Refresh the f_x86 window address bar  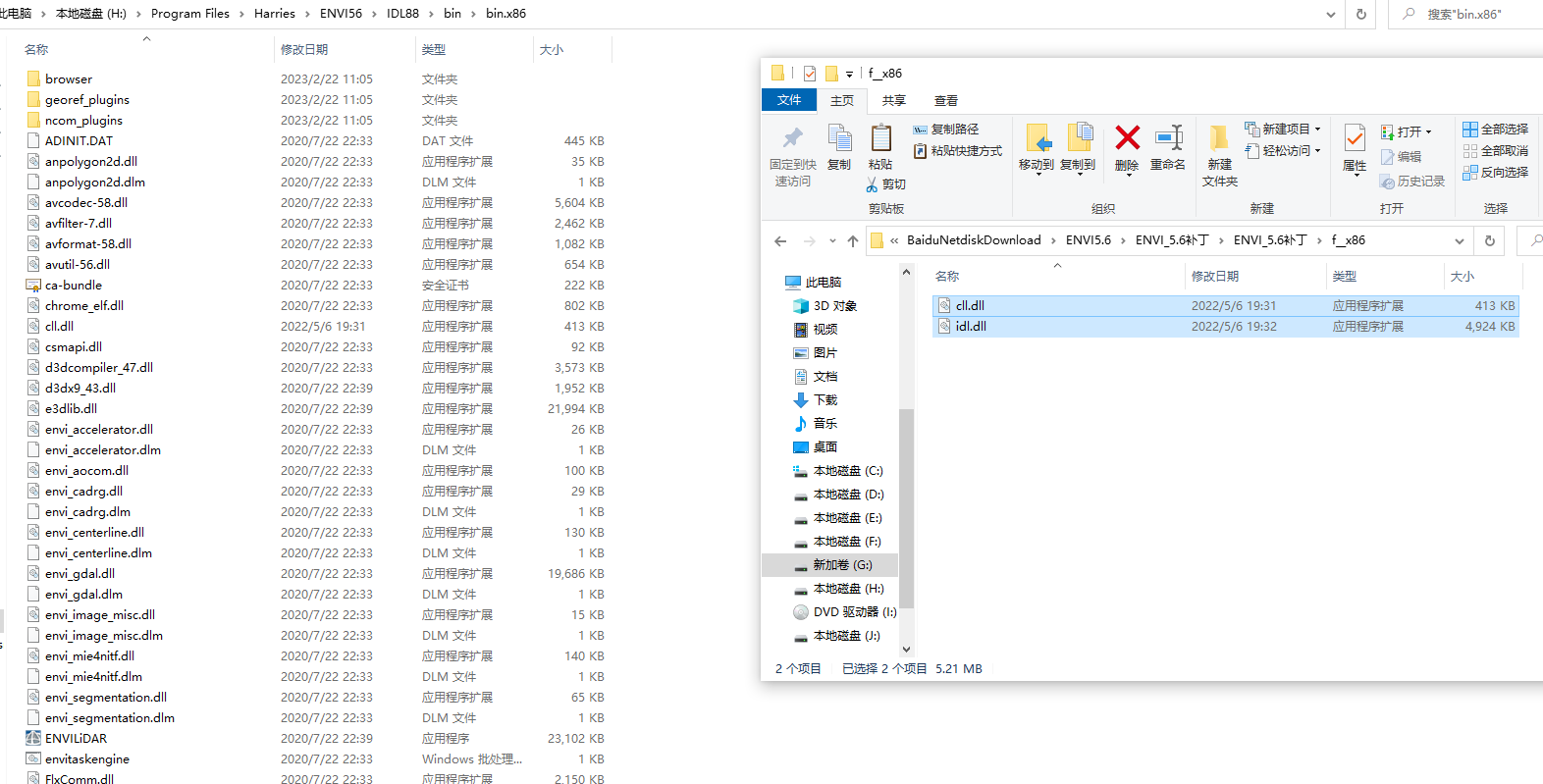[1490, 240]
